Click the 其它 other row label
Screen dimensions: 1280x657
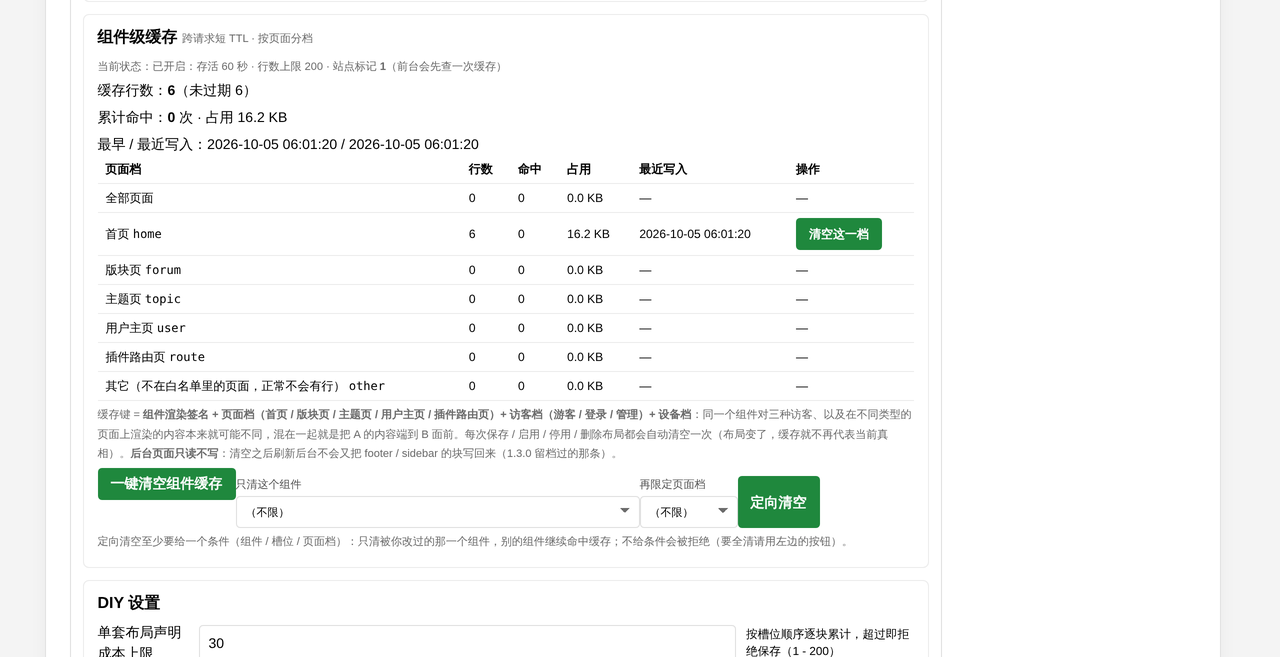coord(245,386)
